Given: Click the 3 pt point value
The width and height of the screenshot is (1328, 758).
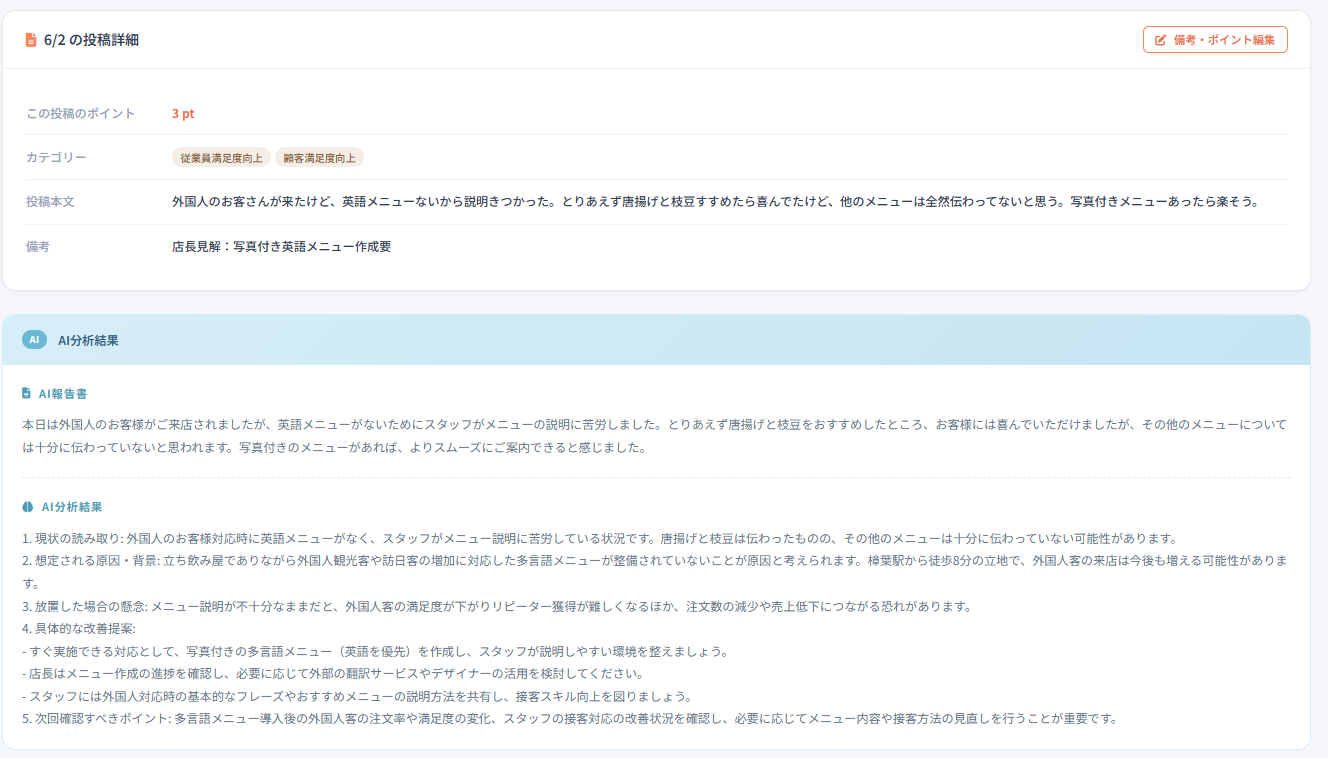Looking at the screenshot, I should click(183, 114).
